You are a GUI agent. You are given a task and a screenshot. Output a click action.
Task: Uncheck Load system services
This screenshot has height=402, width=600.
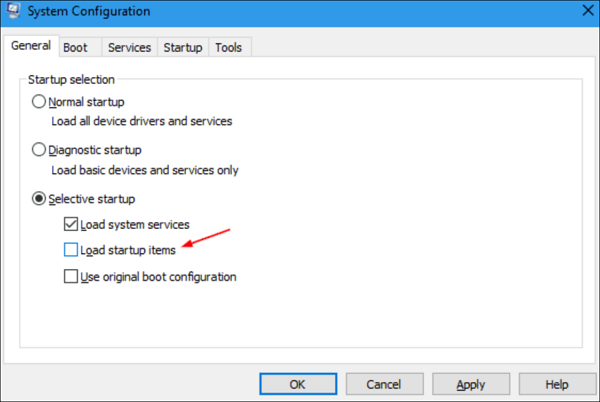tap(71, 224)
